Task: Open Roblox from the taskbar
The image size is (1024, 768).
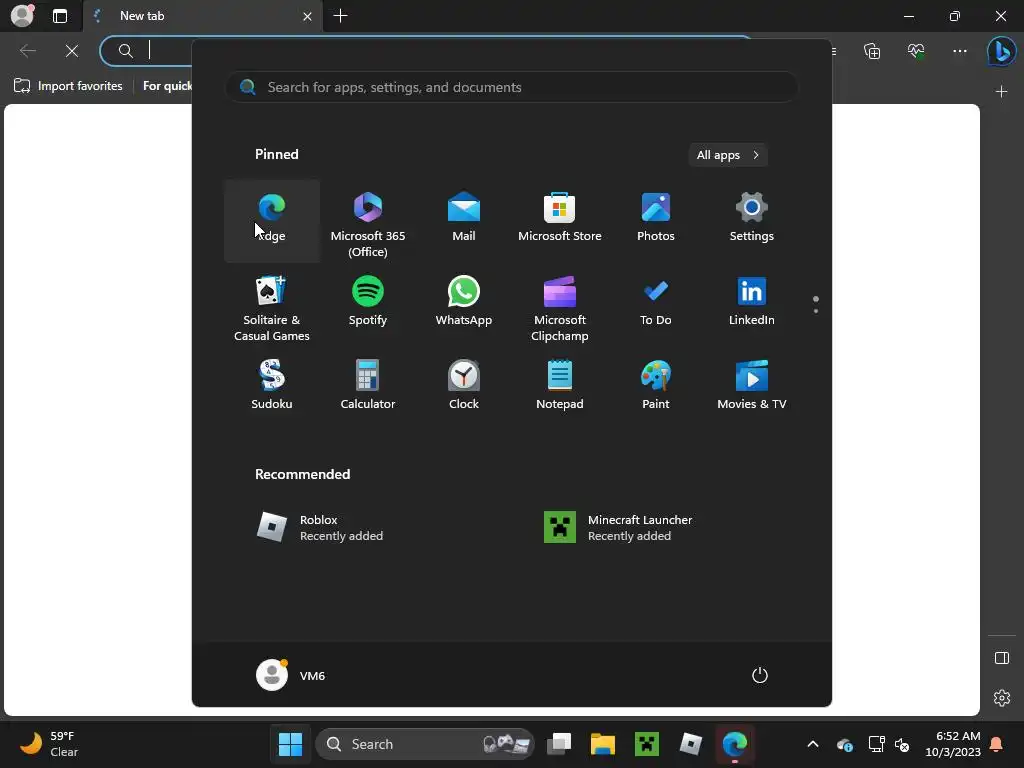Action: [690, 743]
